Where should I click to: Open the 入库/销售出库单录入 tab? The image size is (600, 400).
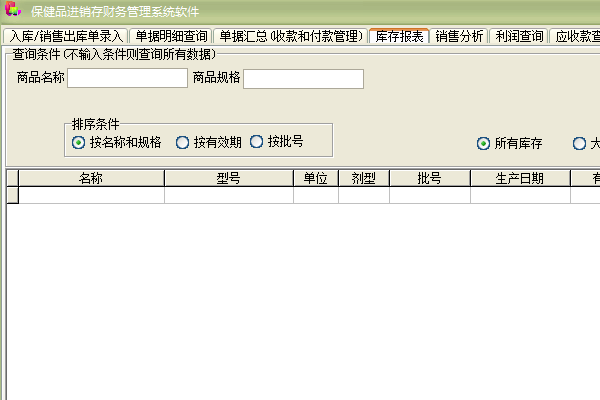(66, 36)
